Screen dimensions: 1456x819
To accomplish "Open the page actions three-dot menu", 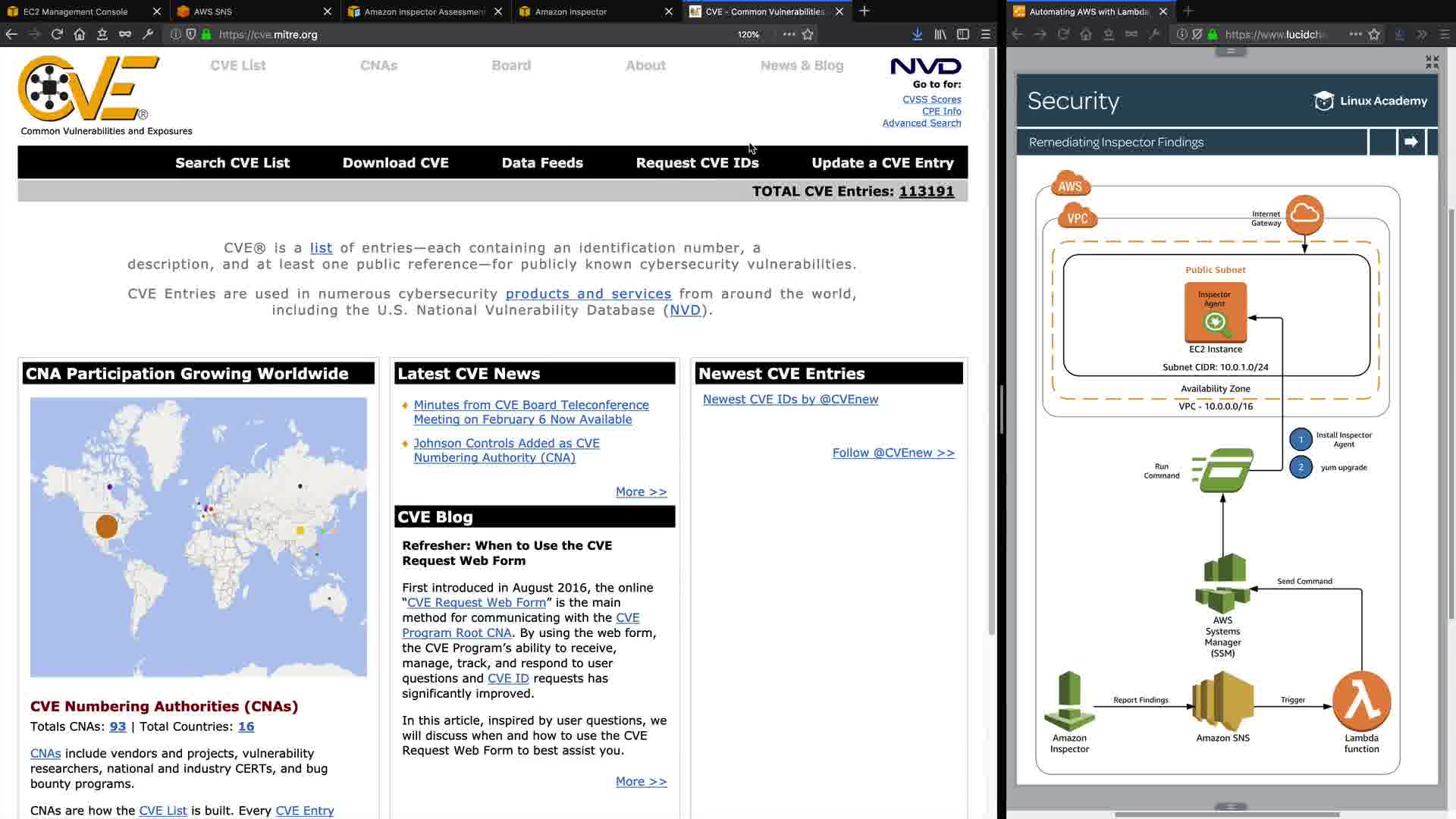I will tap(789, 34).
